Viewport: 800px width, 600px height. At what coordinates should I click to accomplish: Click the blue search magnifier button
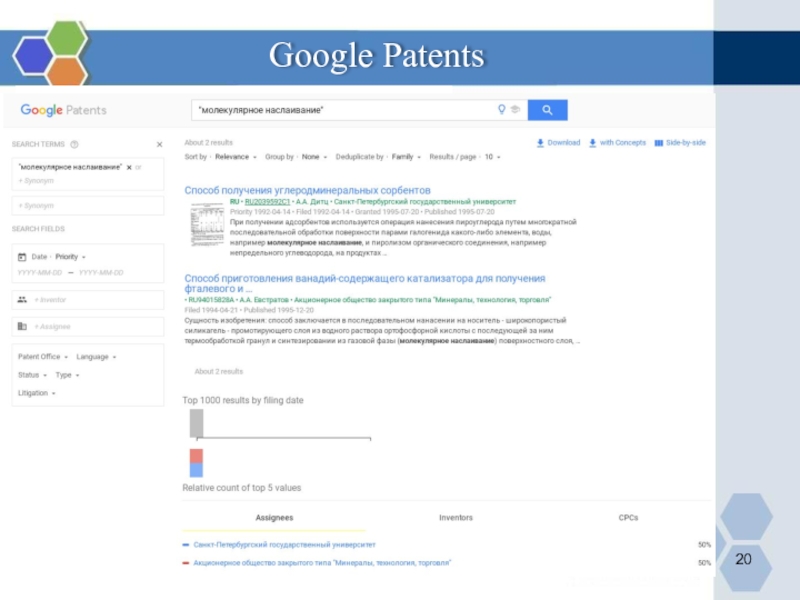click(547, 110)
